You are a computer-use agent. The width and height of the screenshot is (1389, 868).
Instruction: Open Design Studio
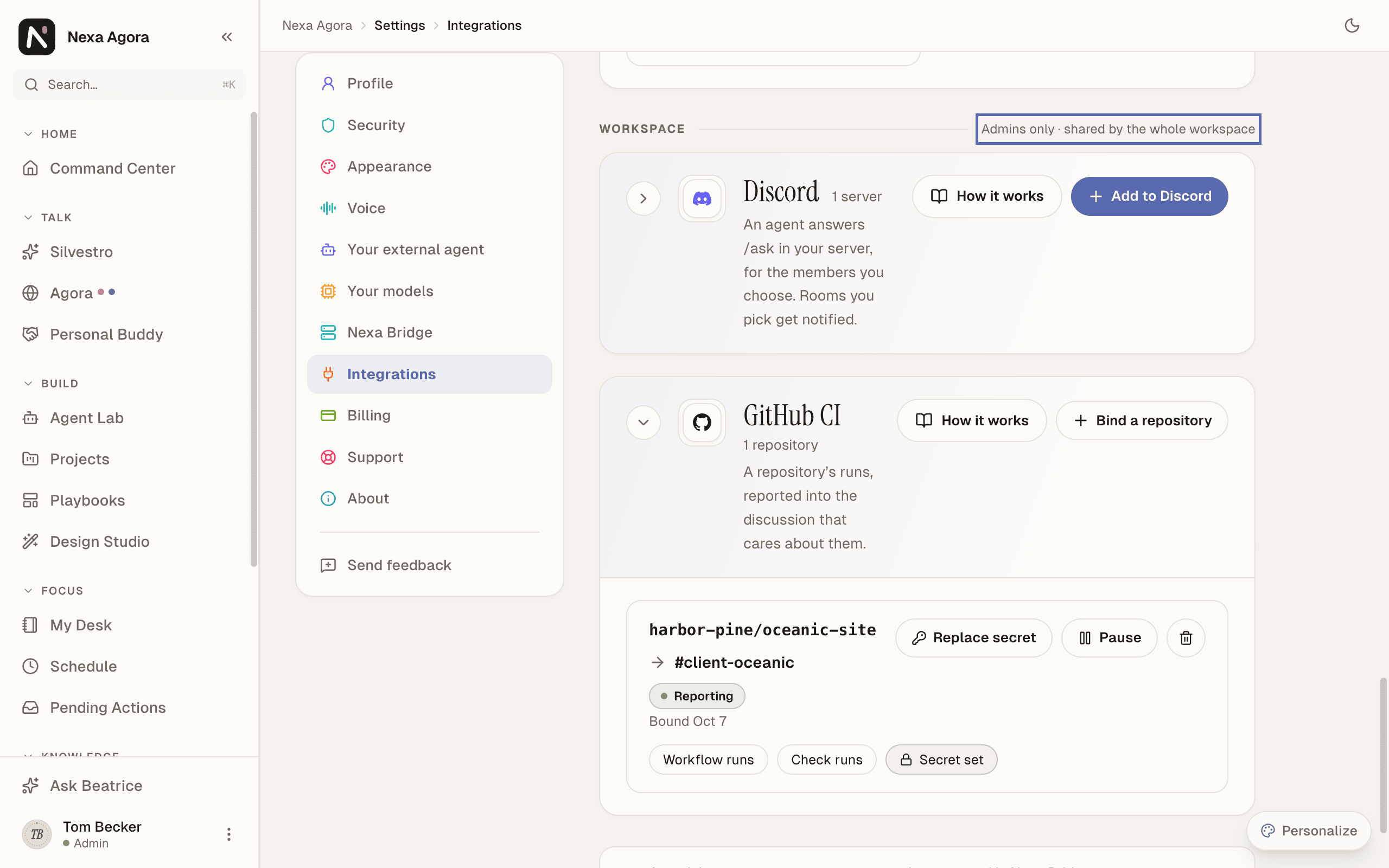(130, 541)
